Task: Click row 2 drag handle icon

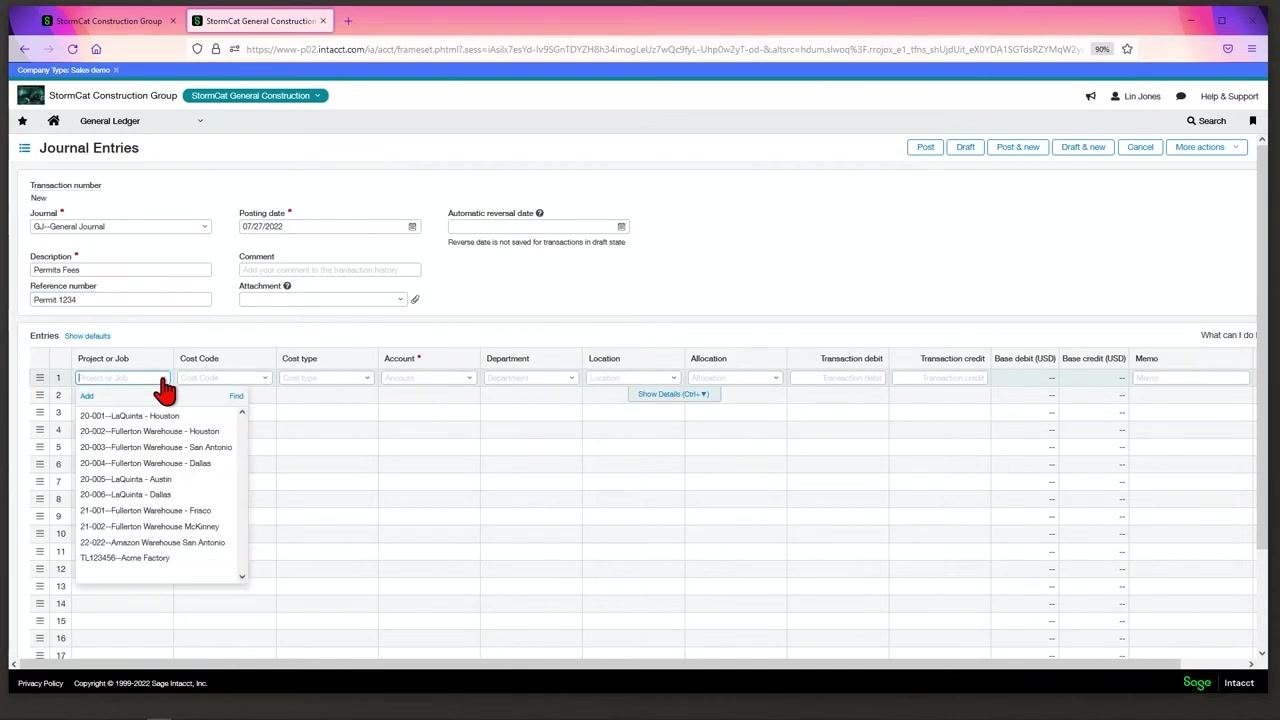Action: coord(40,395)
